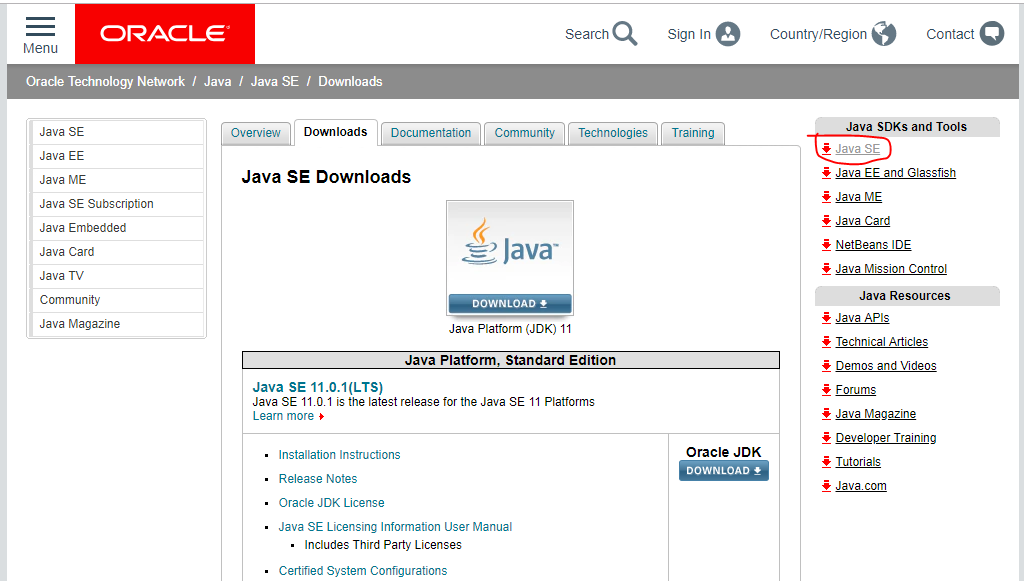Click the Oracle JDK DOWNLOAD button
This screenshot has width=1024, height=581.
point(724,471)
